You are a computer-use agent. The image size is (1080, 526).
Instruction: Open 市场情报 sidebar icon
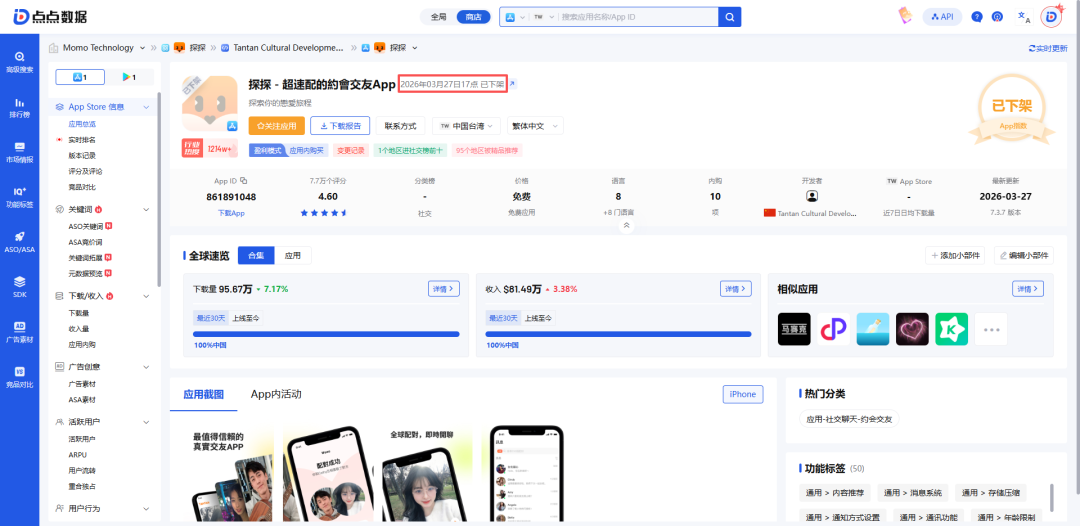pos(19,152)
